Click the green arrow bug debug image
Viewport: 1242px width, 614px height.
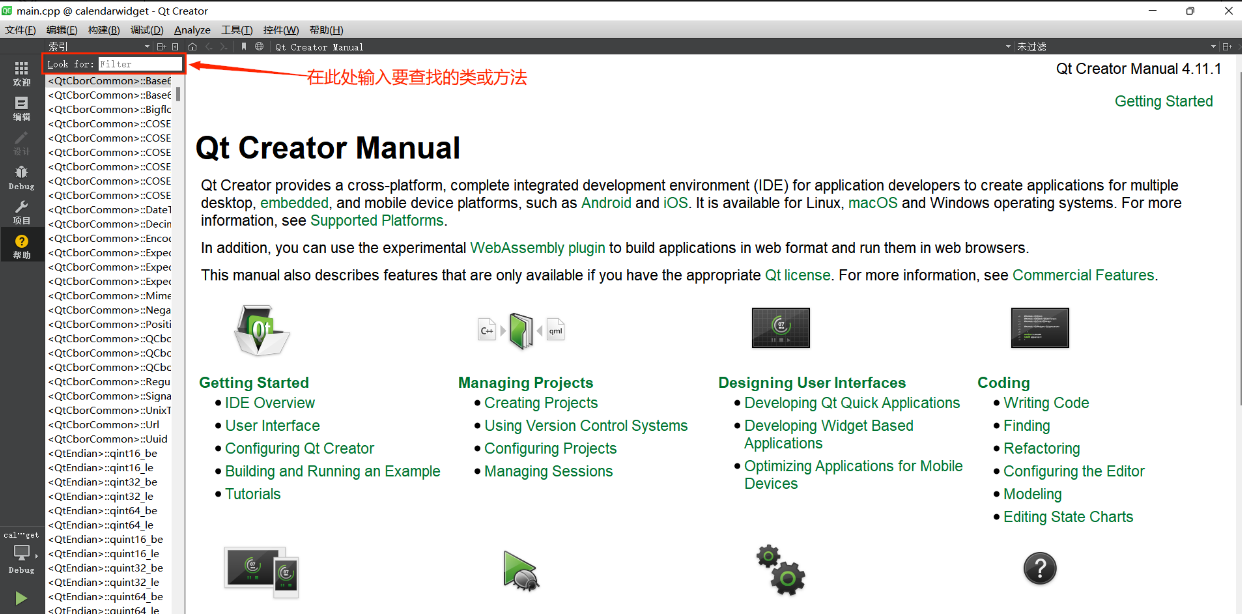(521, 570)
